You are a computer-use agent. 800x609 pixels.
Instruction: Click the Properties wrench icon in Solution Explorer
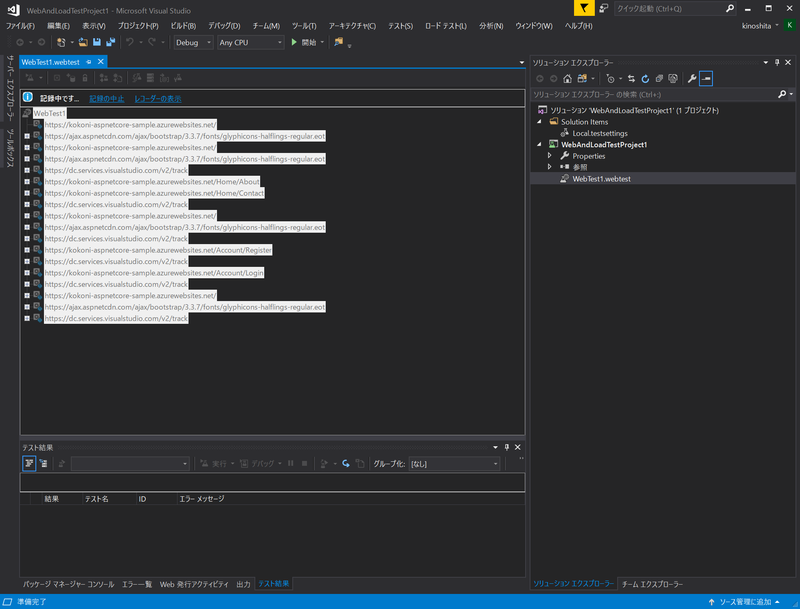(x=692, y=79)
